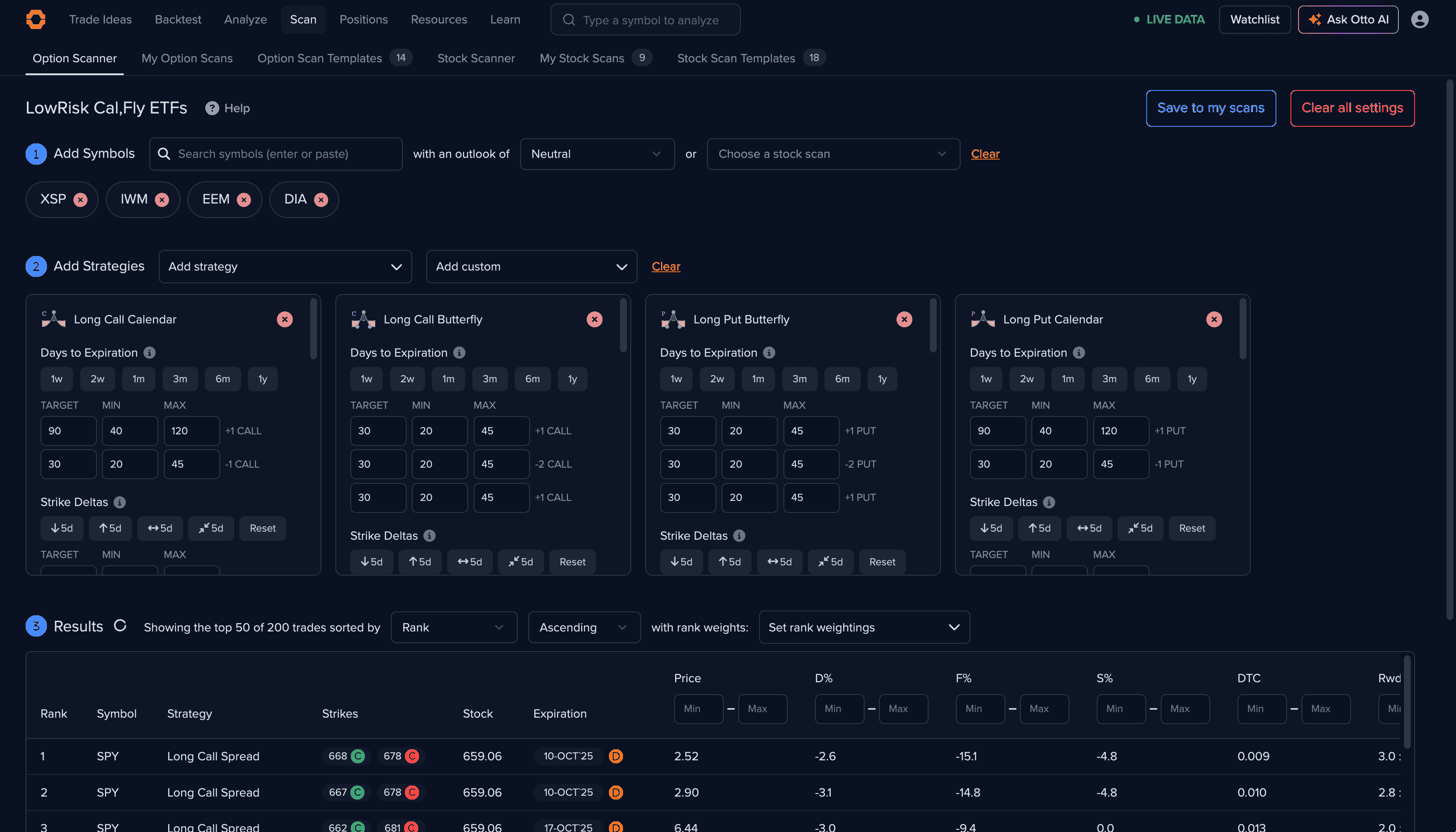Remove the Long Put Butterfly strategy card
1456x832 pixels.
pos(904,320)
